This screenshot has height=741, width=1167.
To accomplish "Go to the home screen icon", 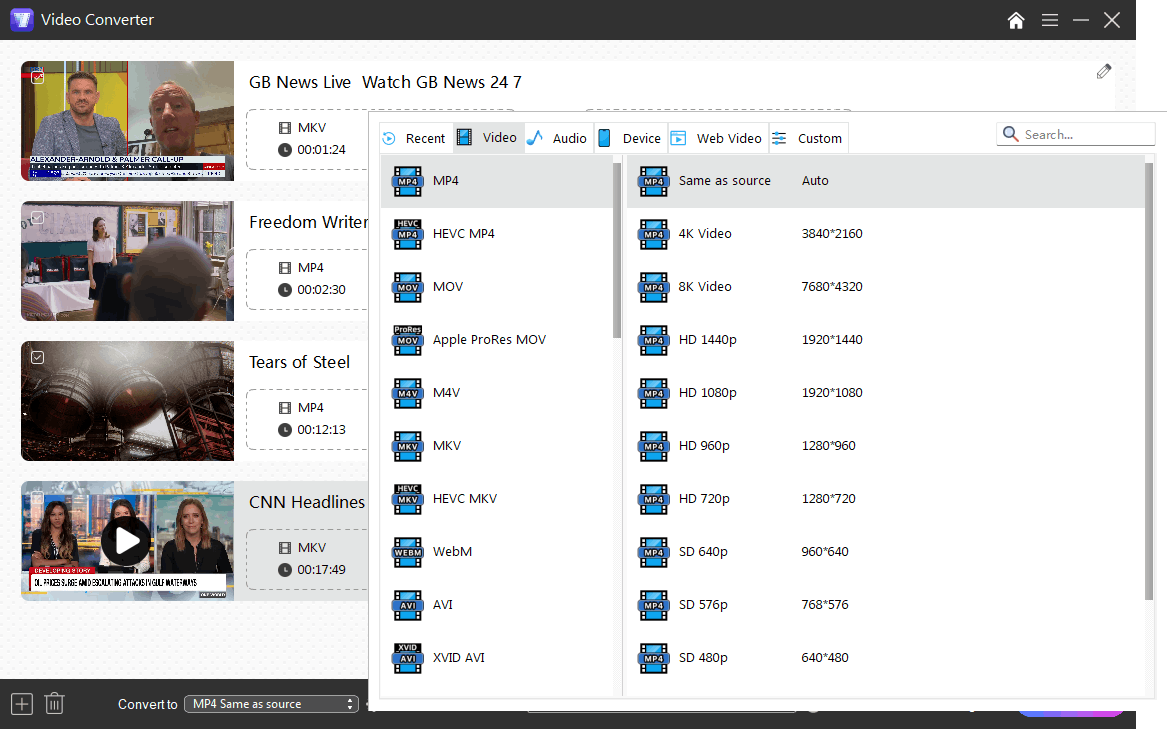I will click(1016, 20).
